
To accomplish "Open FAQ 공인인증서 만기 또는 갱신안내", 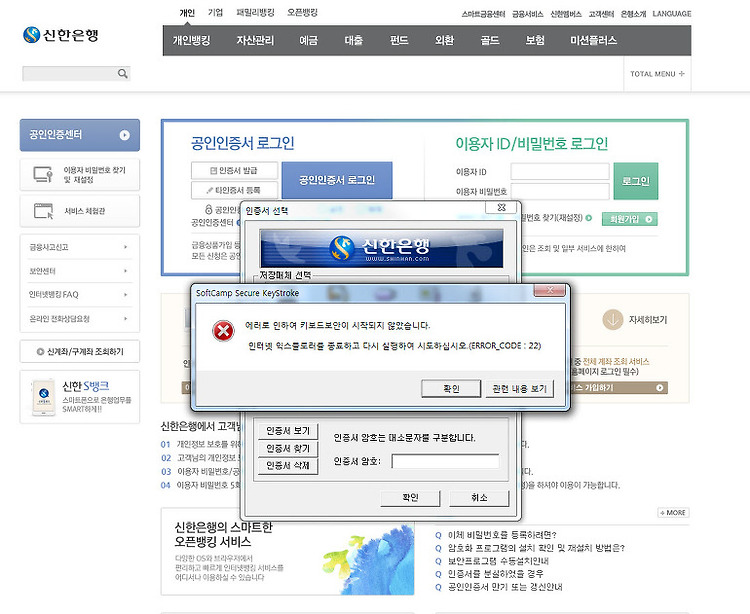I will (505, 587).
